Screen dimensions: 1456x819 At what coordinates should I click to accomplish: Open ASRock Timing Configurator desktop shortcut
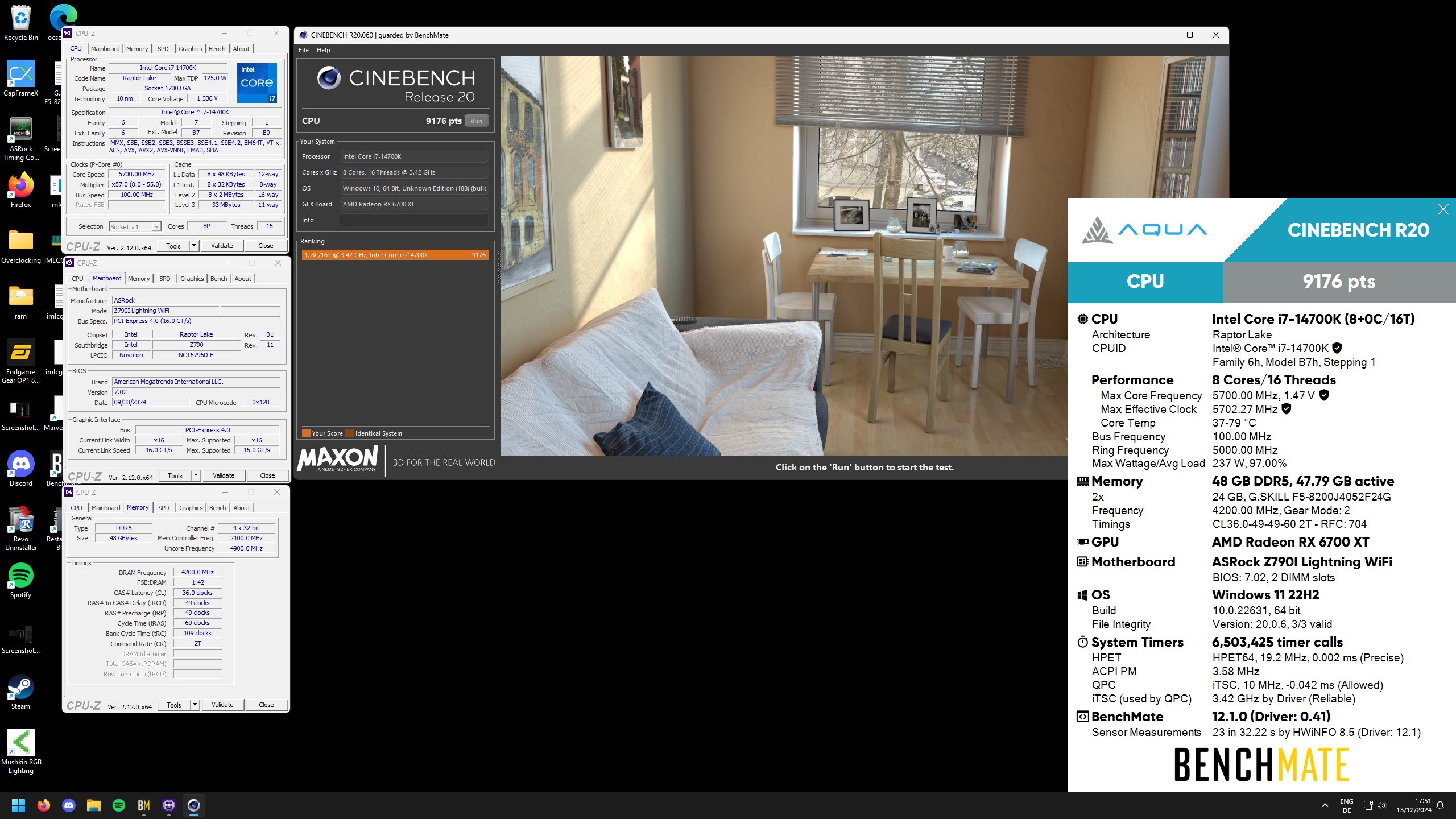tap(20, 139)
